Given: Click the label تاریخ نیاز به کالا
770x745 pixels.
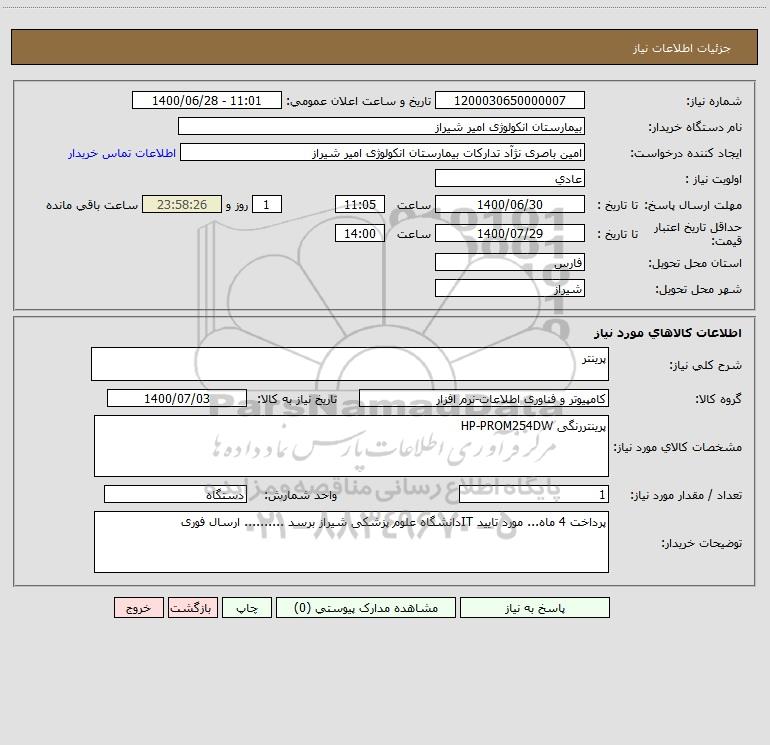Looking at the screenshot, I should tap(297, 399).
